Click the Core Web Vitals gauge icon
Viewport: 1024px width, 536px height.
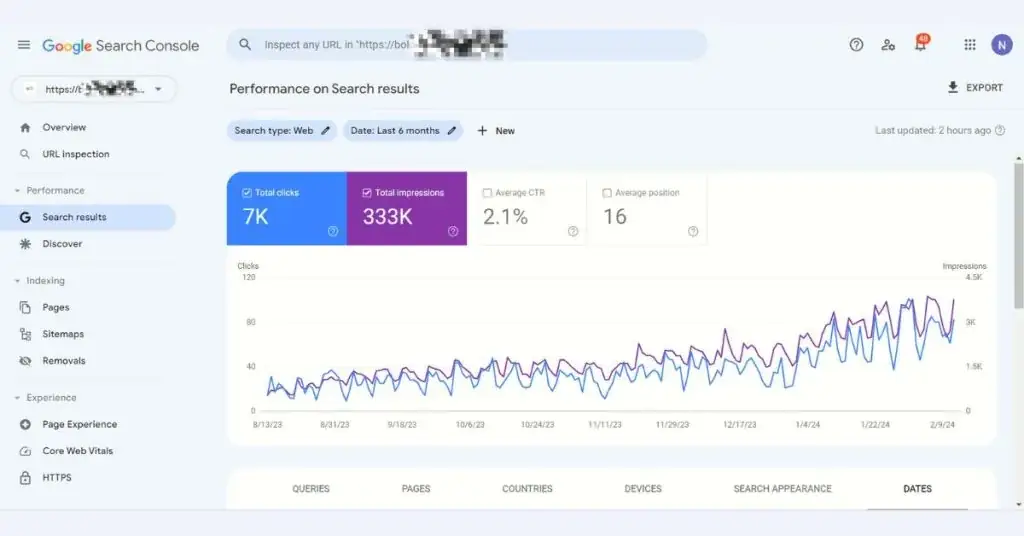pyautogui.click(x=25, y=451)
